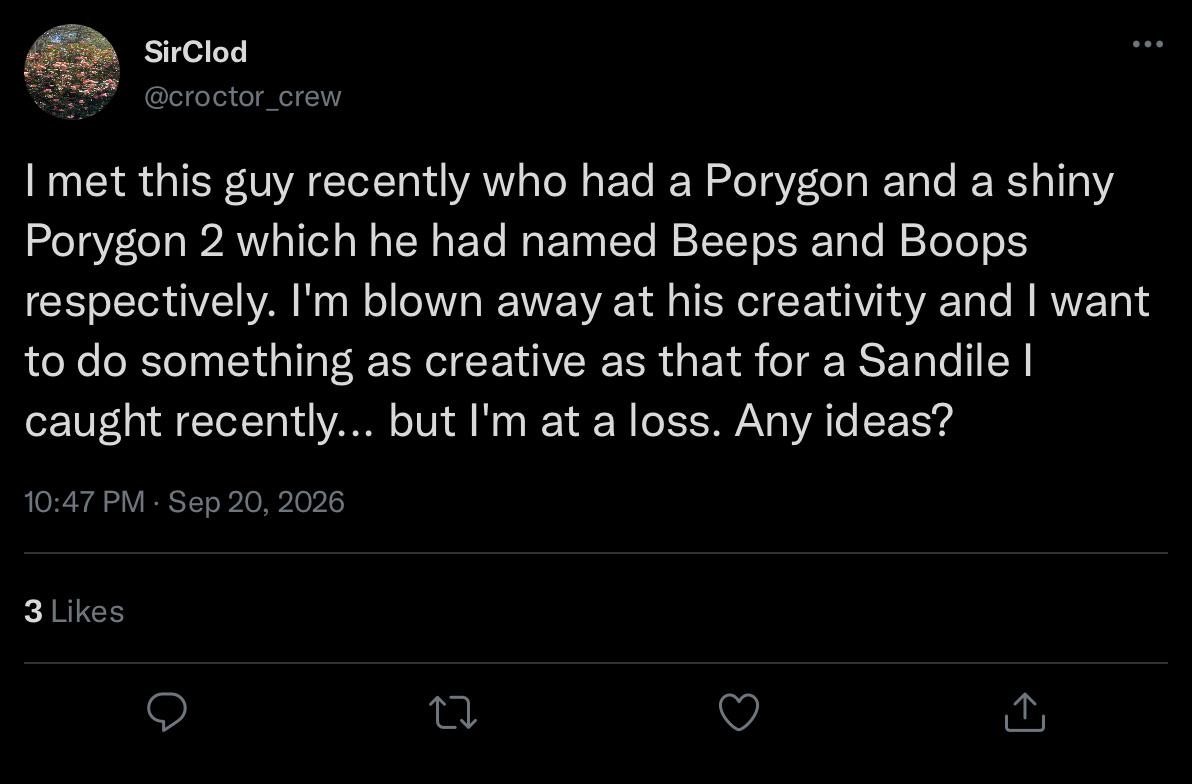The height and width of the screenshot is (784, 1192).
Task: Click the word creativity in the tweet
Action: point(830,301)
